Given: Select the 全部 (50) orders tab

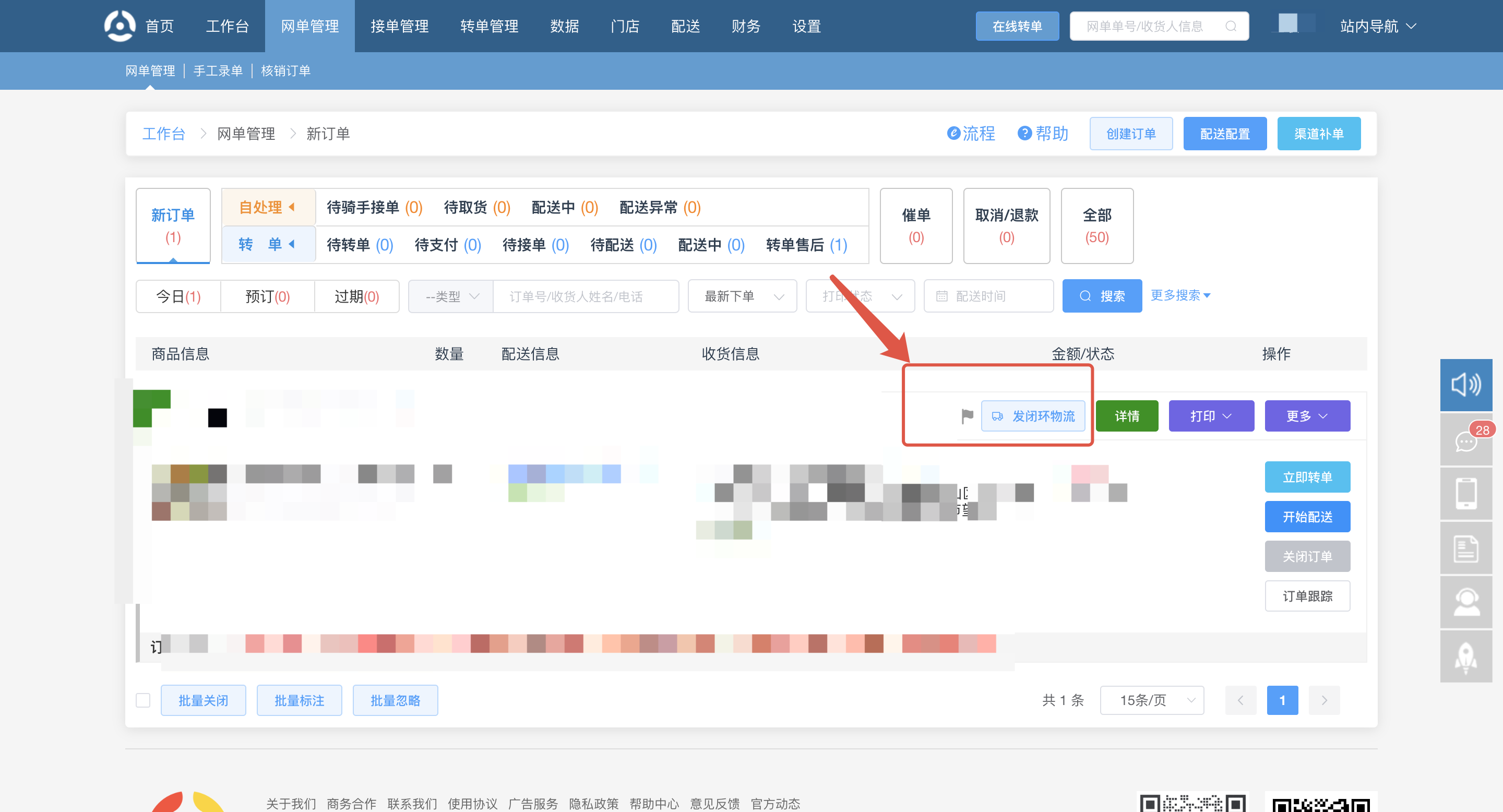Looking at the screenshot, I should coord(1096,226).
